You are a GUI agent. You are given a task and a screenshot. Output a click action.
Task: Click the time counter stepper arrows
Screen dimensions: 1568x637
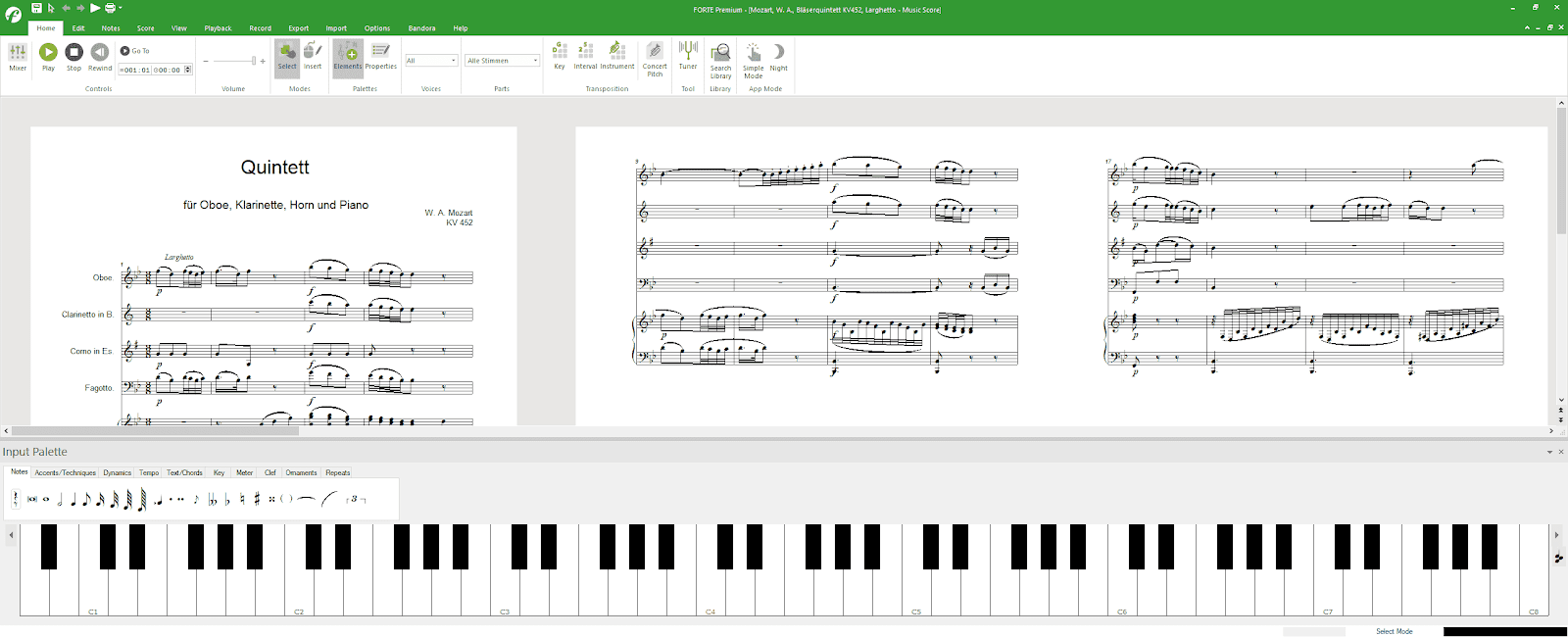tap(188, 70)
